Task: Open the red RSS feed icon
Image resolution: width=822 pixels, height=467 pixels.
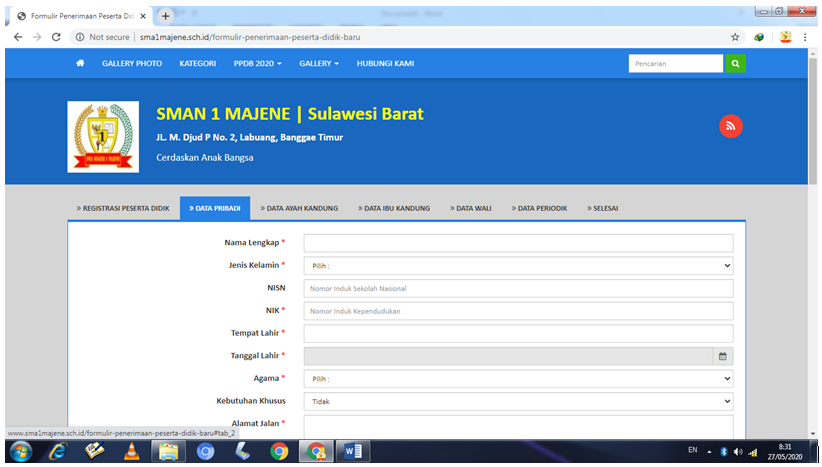Action: 731,126
